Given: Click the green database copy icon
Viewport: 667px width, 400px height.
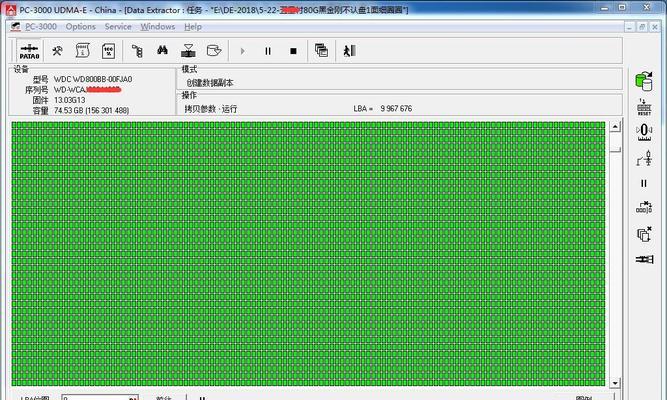Looking at the screenshot, I should click(x=644, y=81).
